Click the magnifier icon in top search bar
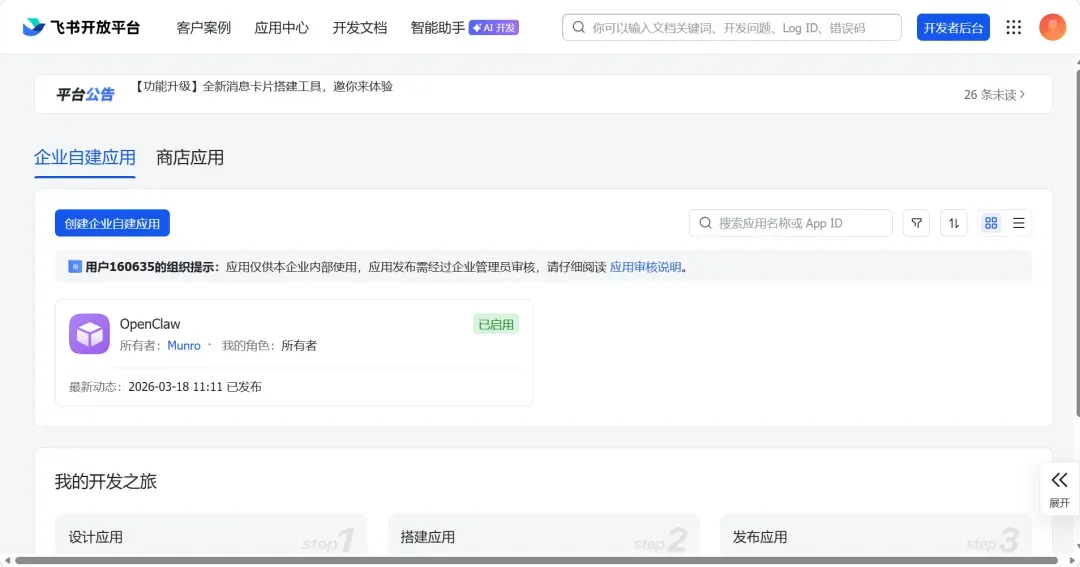The image size is (1080, 567). [578, 28]
